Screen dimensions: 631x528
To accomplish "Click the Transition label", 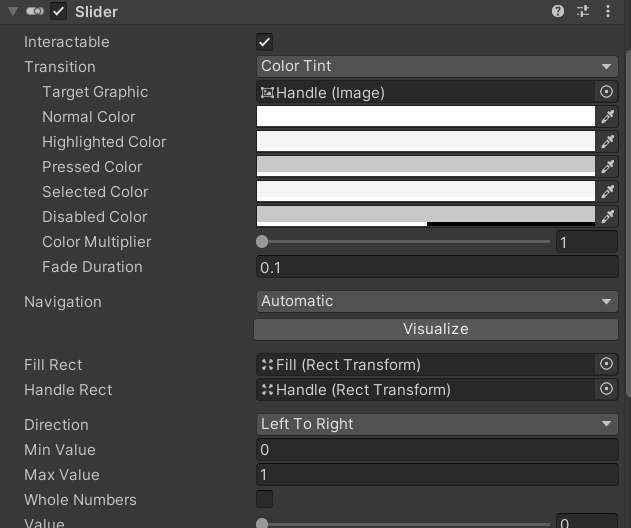I will pos(60,67).
